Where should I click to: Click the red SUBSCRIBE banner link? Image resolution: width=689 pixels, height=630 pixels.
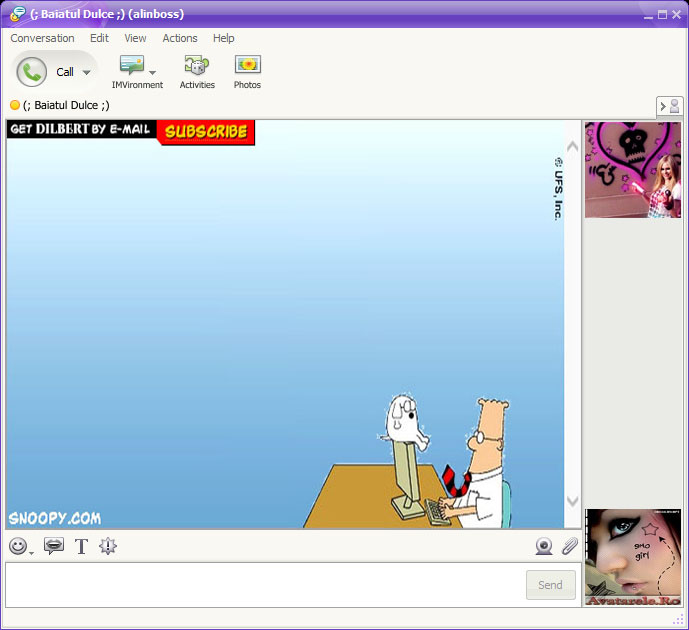coord(206,132)
